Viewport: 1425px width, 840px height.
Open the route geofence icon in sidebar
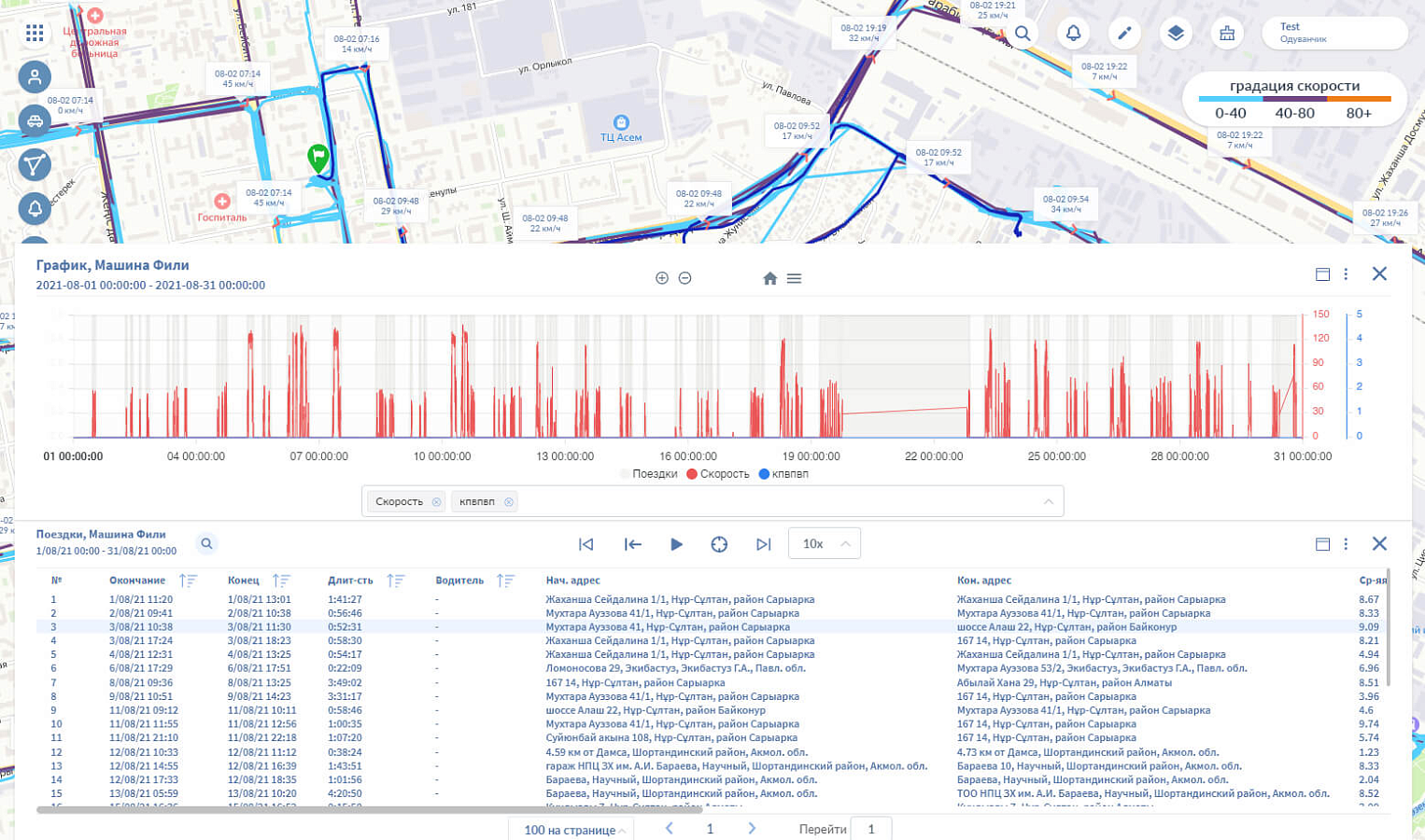[x=35, y=165]
